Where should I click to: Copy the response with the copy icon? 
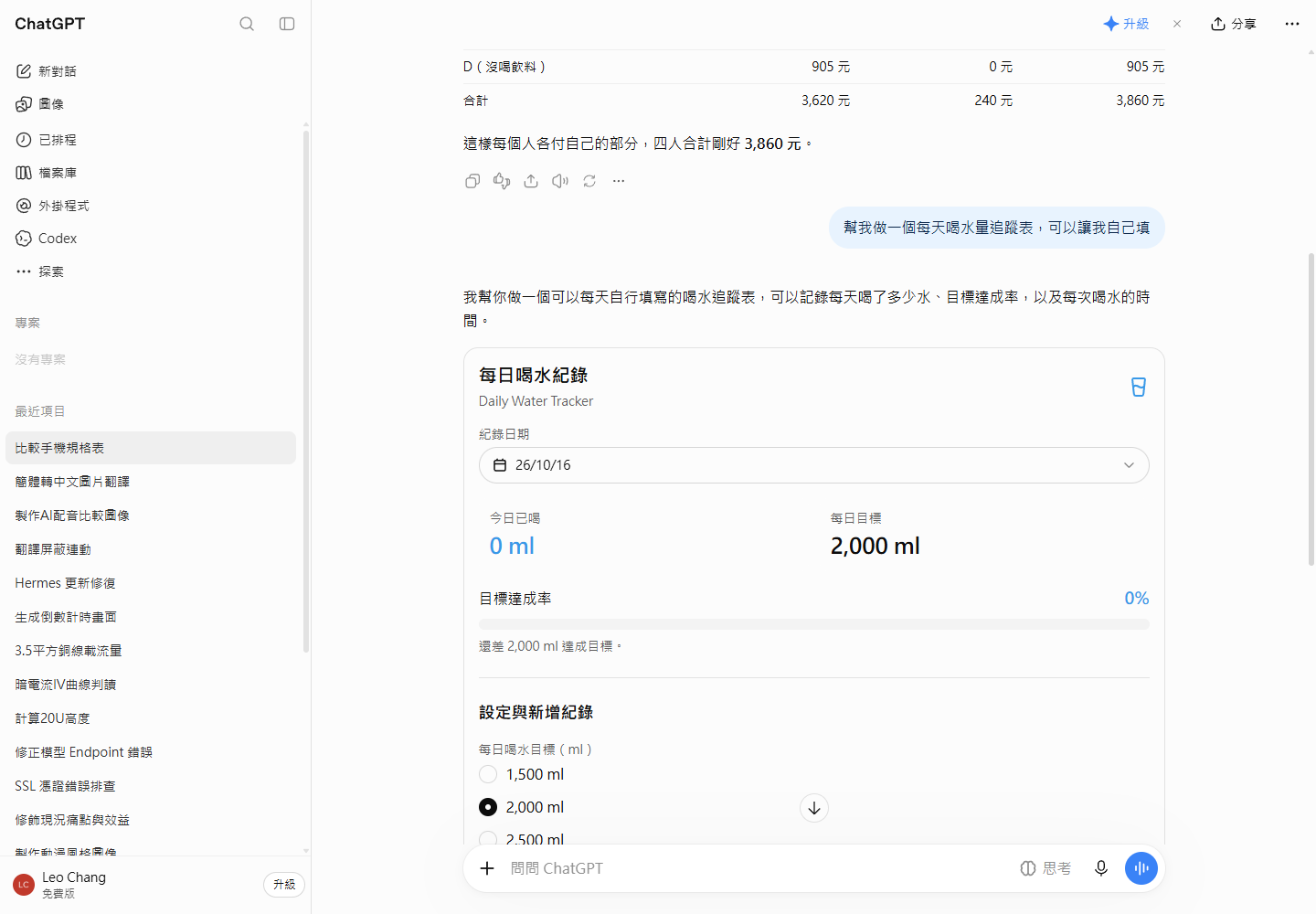click(x=472, y=181)
